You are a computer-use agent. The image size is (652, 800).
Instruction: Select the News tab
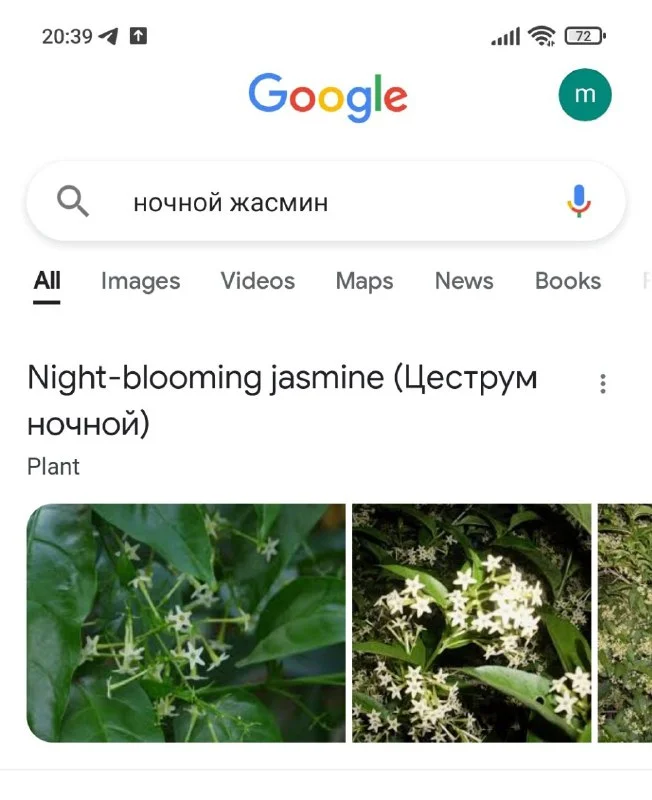pyautogui.click(x=464, y=281)
